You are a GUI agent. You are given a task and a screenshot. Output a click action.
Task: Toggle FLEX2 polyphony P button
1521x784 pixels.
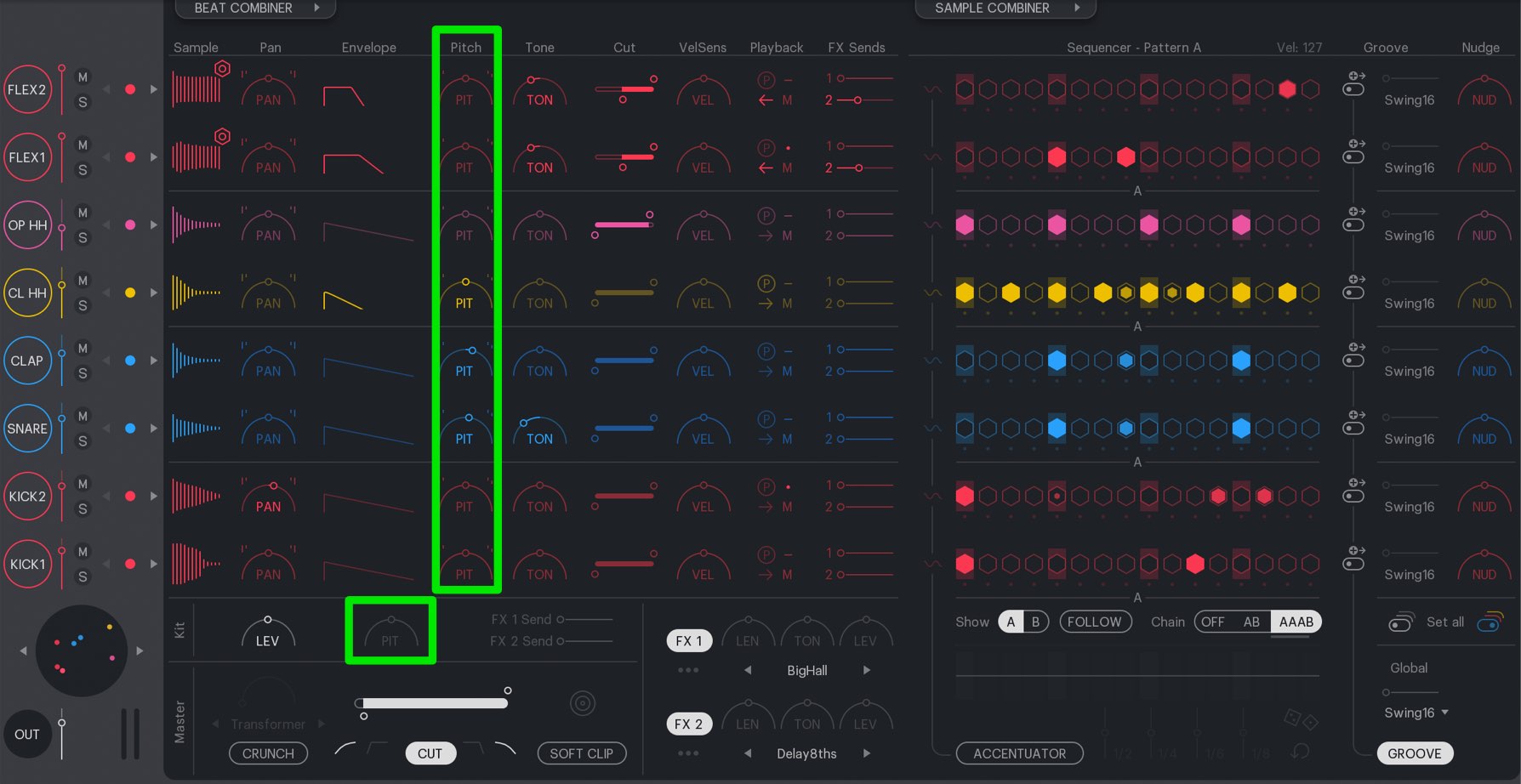pos(766,80)
